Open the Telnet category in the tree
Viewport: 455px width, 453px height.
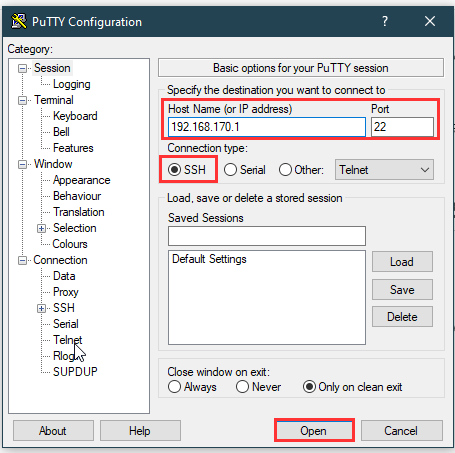68,340
